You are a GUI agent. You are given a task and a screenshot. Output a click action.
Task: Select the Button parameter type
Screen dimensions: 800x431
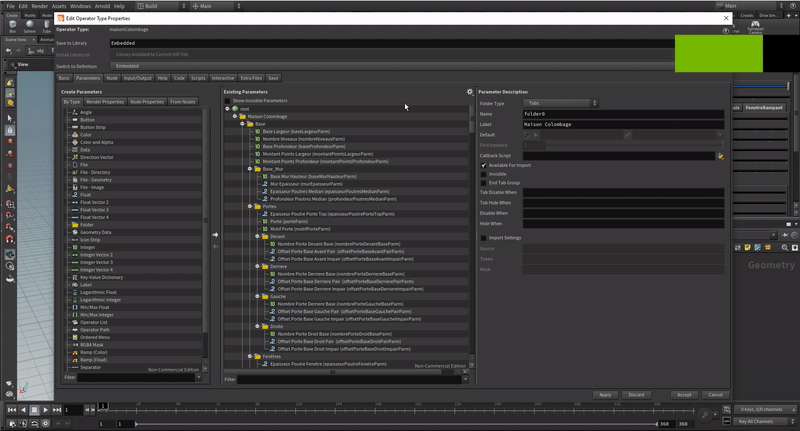pos(87,120)
